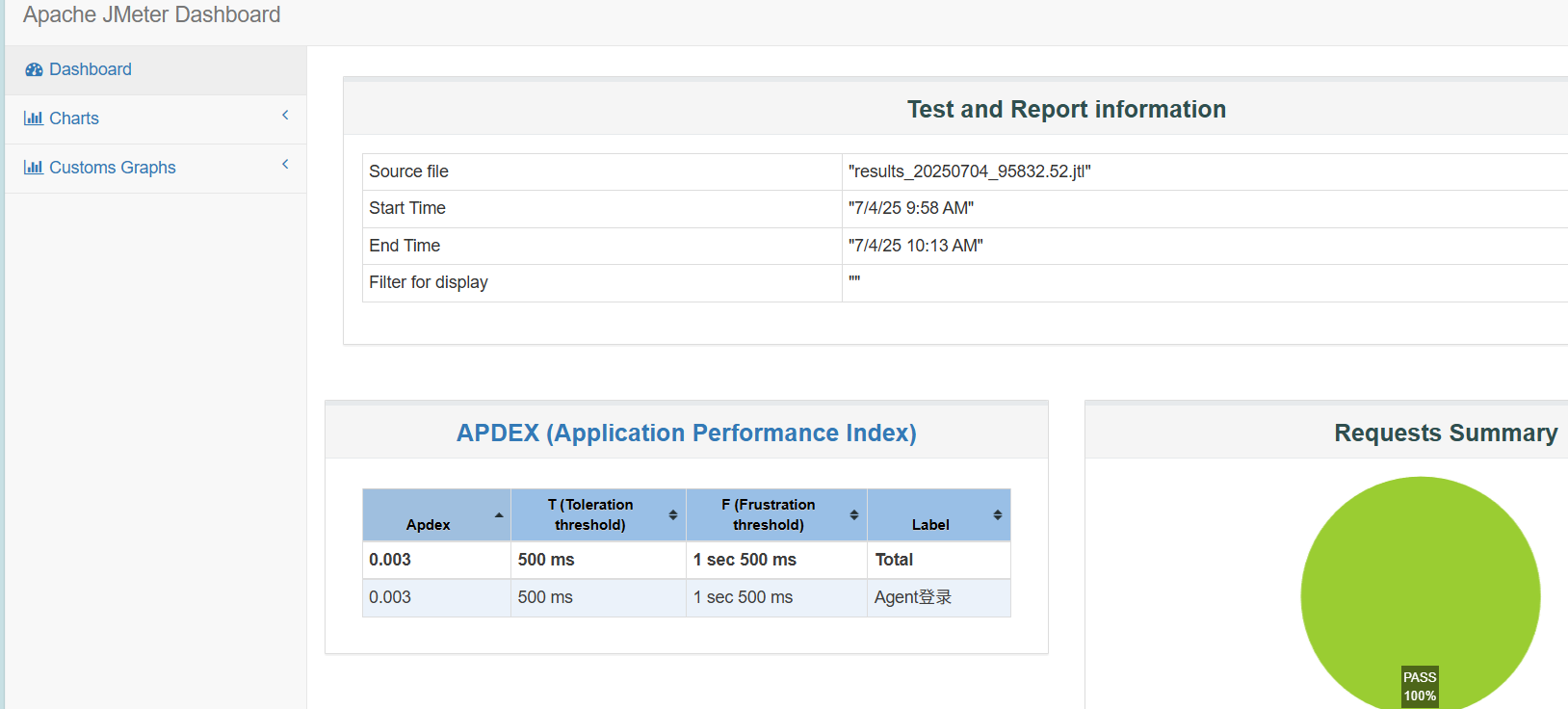Click the Dashboard gauge icon in sidebar

click(34, 69)
